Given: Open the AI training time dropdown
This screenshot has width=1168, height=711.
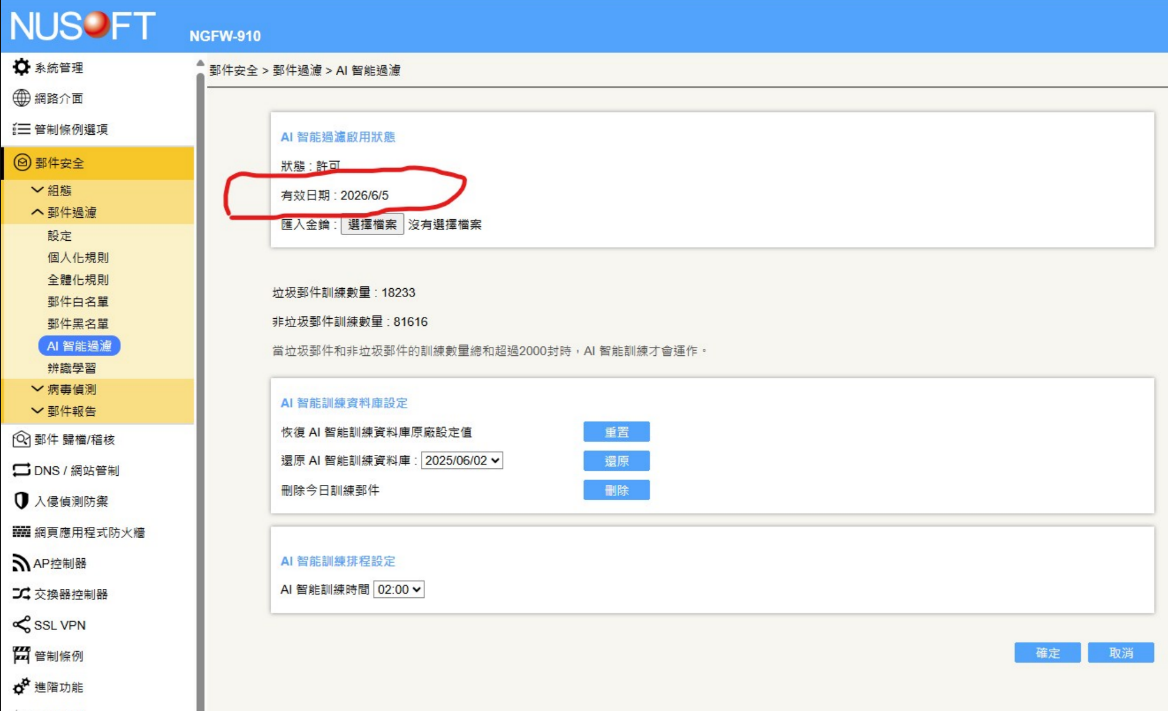Looking at the screenshot, I should click(x=399, y=590).
